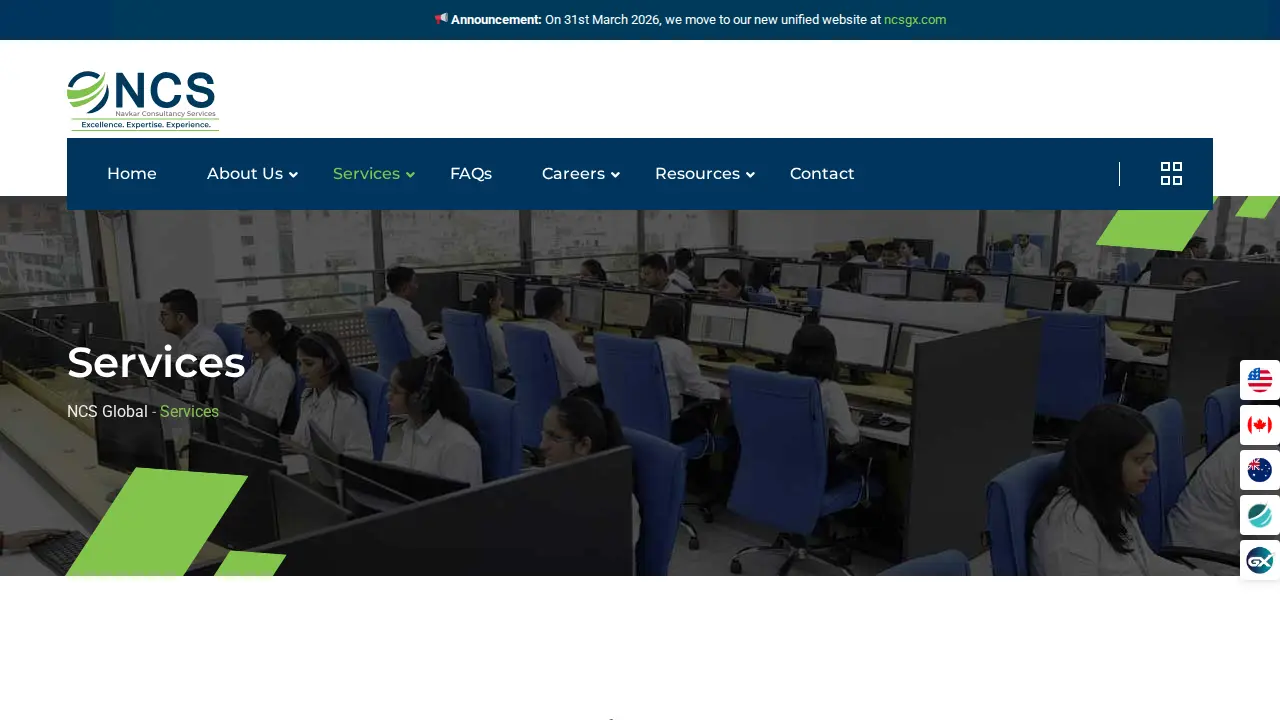Open the grid menu icon in navbar

1171,174
